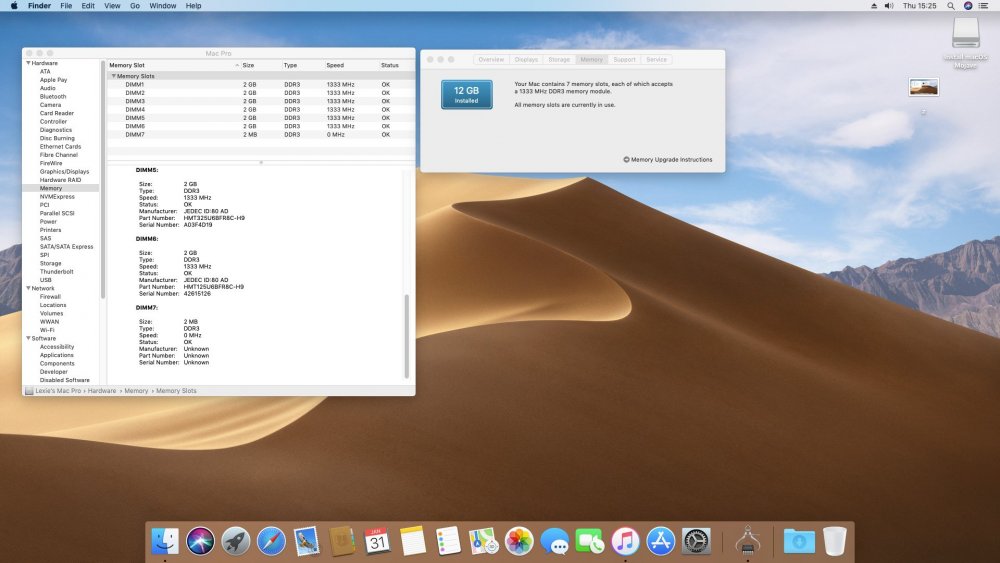Open Messages bubble icon in Dock

tap(554, 541)
